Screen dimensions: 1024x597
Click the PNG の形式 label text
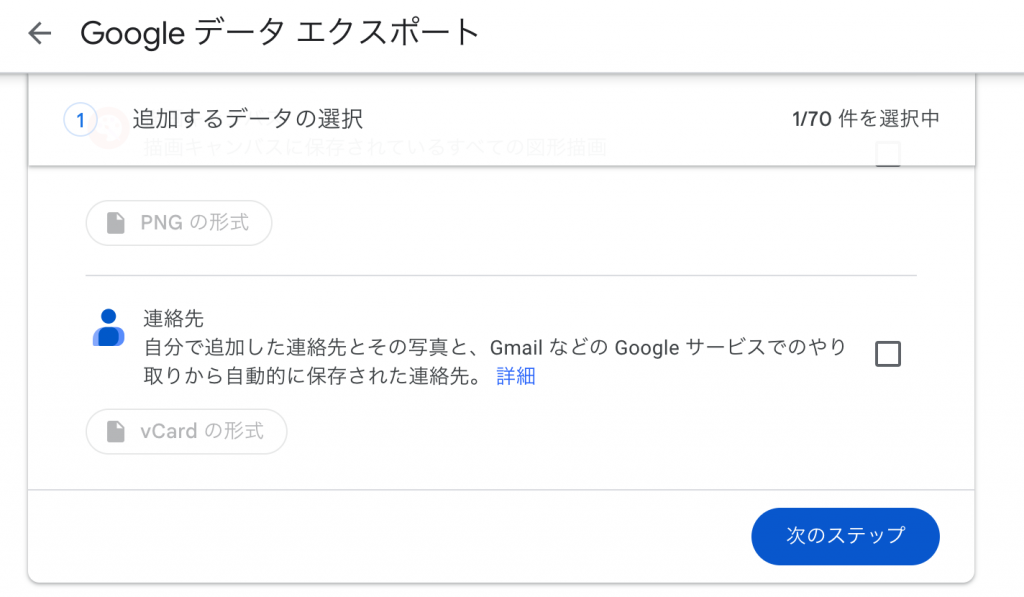pos(195,223)
